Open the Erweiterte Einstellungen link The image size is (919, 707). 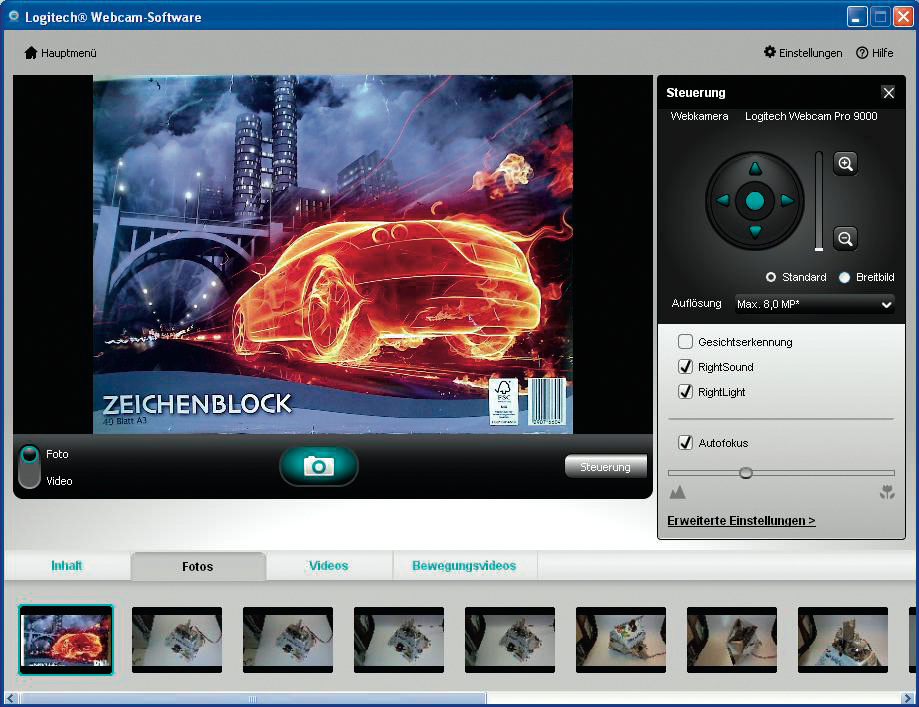(741, 521)
